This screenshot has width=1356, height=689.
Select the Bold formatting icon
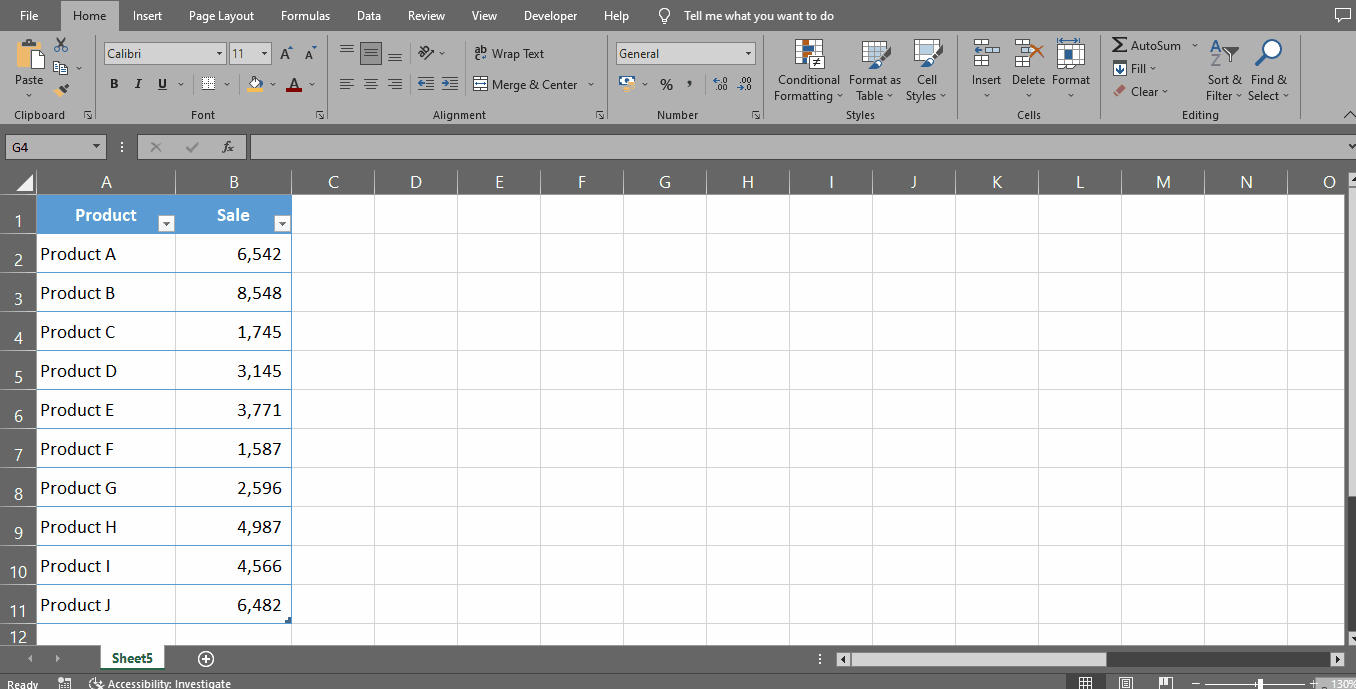coord(113,84)
